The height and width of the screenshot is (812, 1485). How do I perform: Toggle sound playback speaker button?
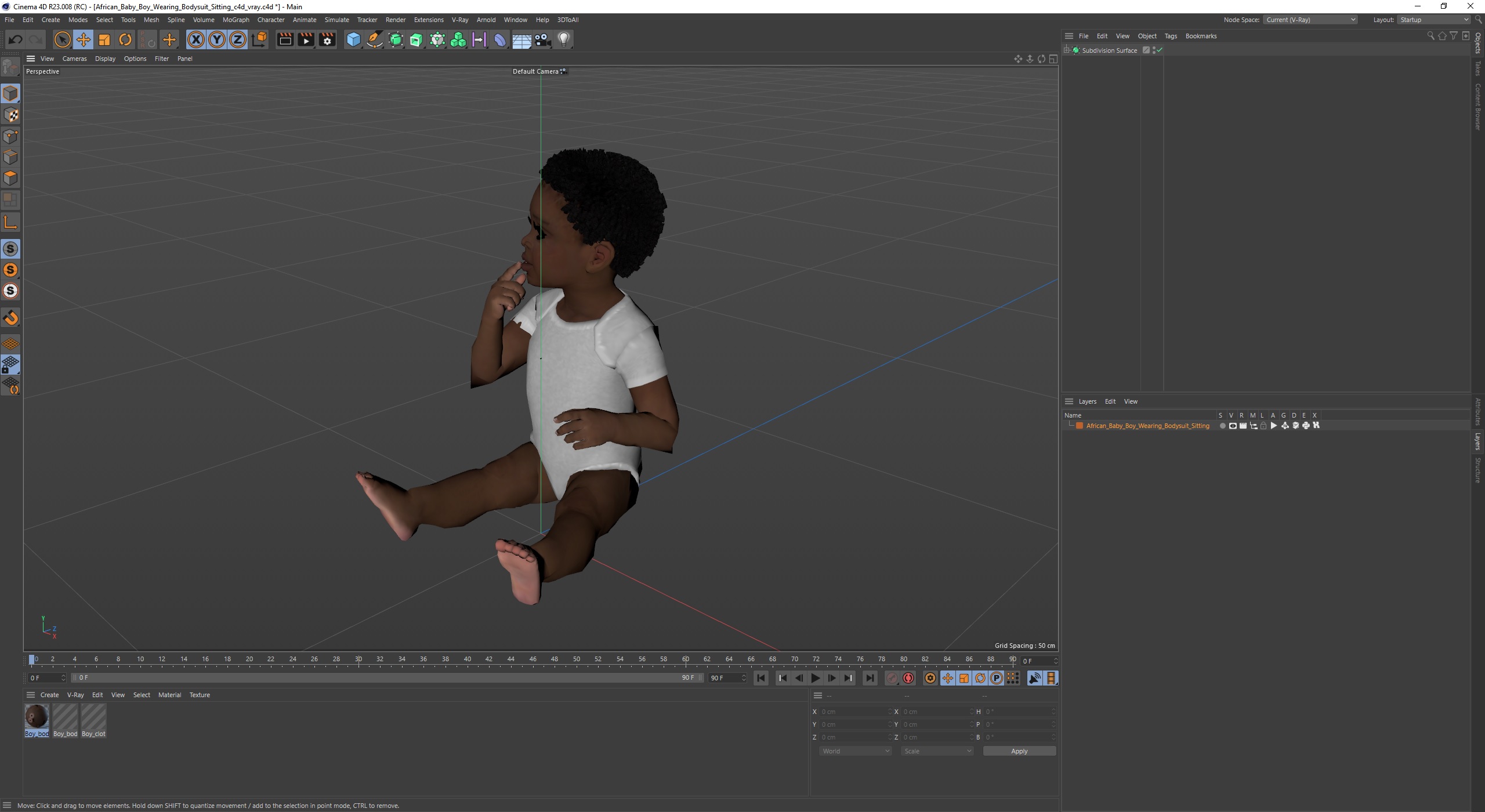point(1034,678)
